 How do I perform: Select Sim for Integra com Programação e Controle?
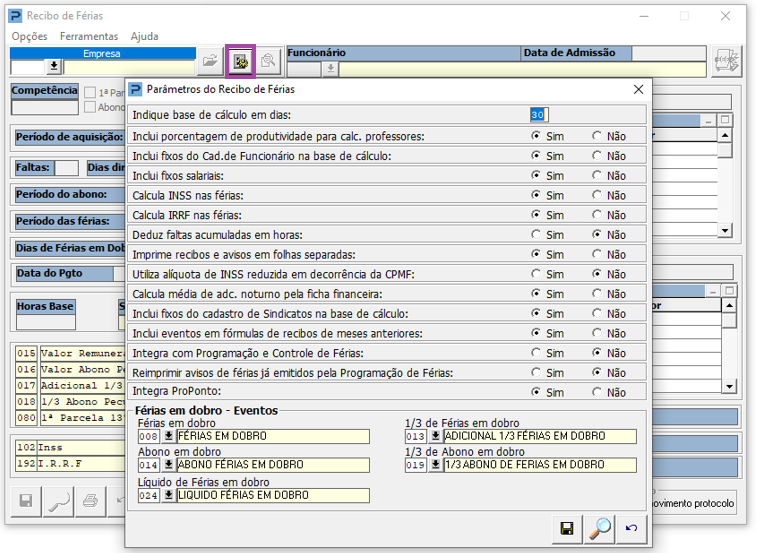click(536, 353)
